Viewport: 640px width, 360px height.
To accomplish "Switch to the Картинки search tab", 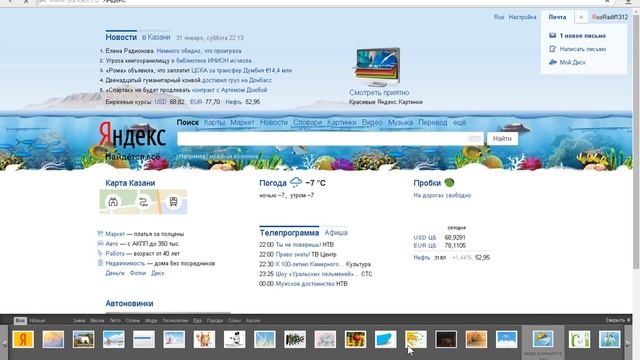I will tap(342, 122).
